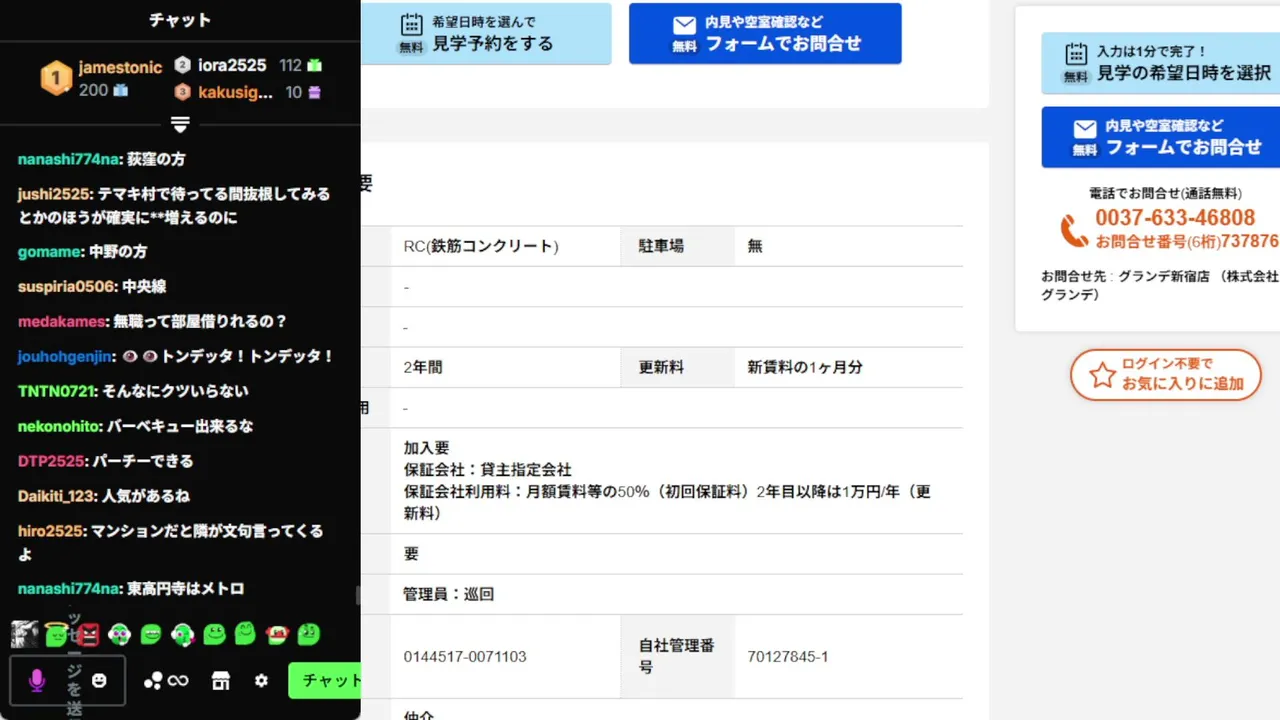1280x720 pixels.
Task: Click chat username suspiria0506
Action: 66,287
